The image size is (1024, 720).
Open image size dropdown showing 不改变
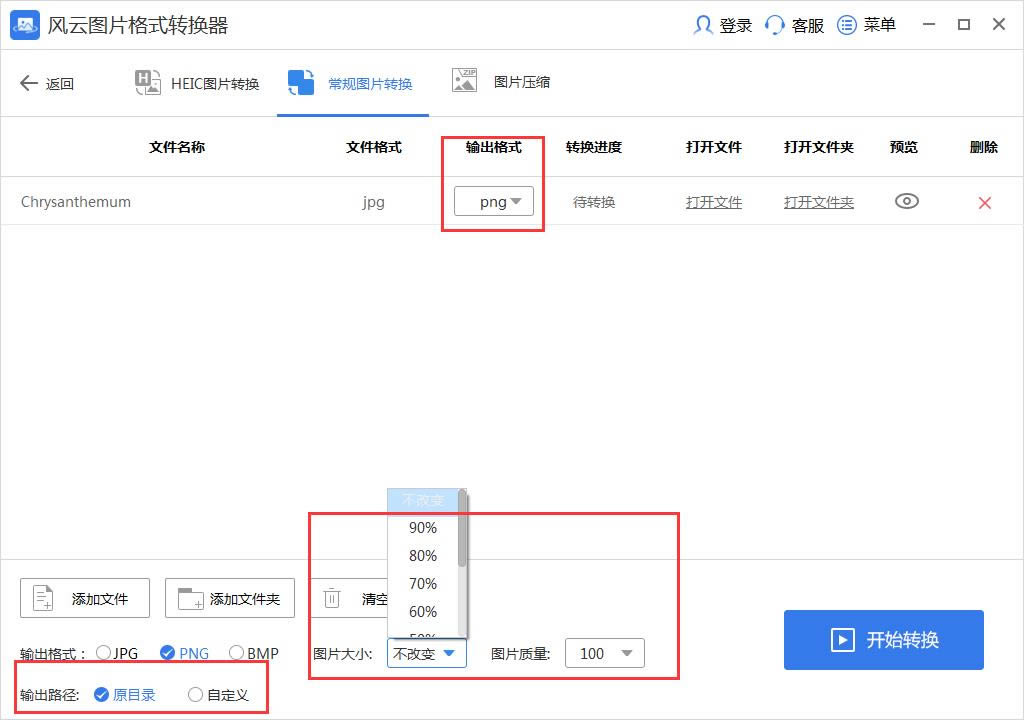tap(426, 653)
